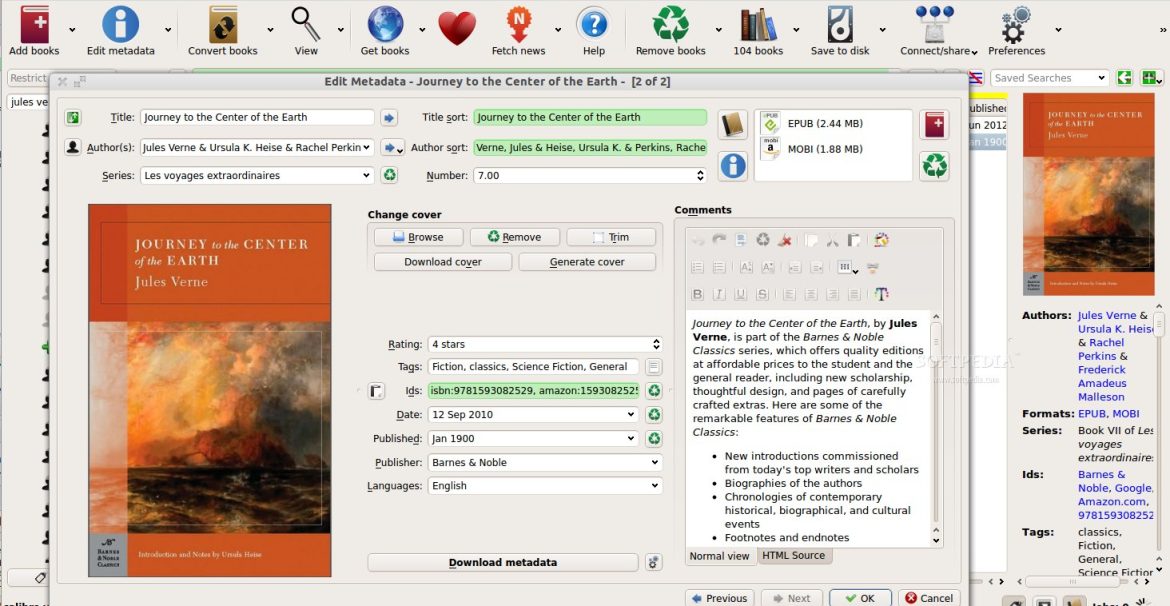Click background color icon in comments editor
This screenshot has height=606, width=1170.
click(881, 240)
